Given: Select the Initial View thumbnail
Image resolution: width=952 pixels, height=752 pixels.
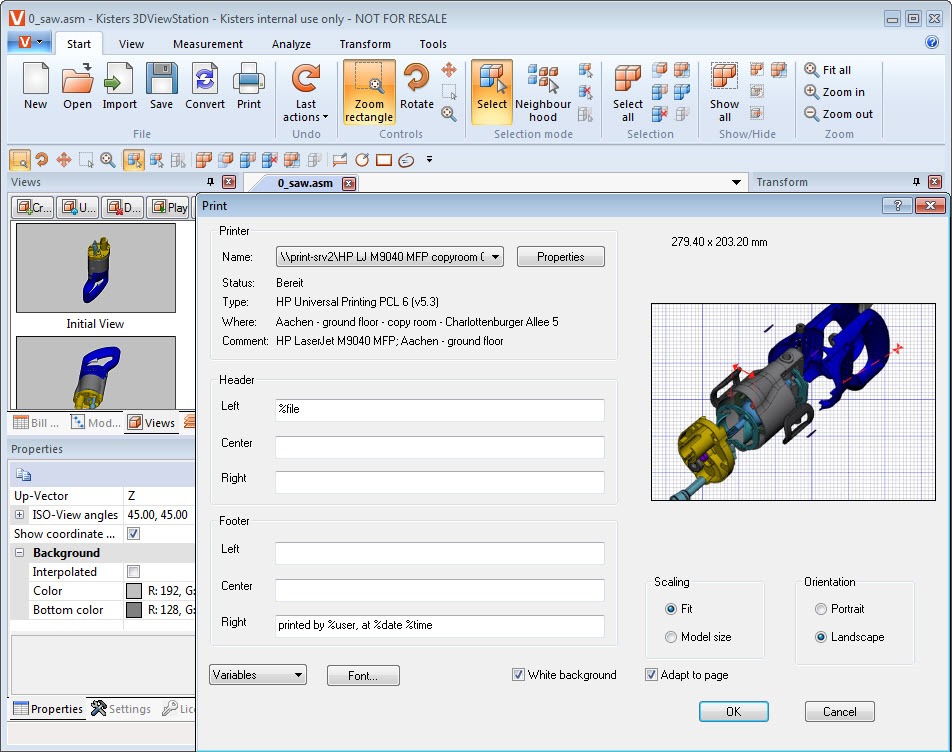Looking at the screenshot, I should pos(96,268).
